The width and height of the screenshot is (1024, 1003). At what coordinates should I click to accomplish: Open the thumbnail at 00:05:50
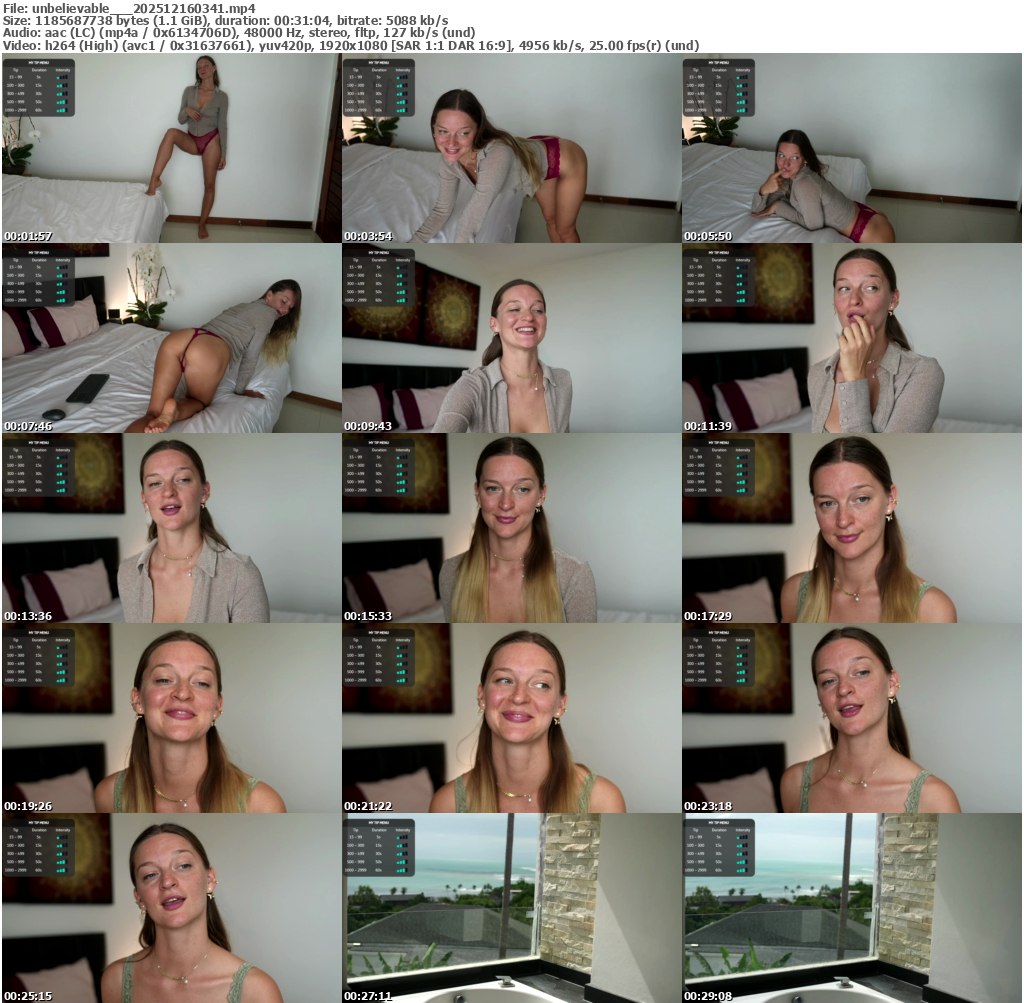coord(852,148)
